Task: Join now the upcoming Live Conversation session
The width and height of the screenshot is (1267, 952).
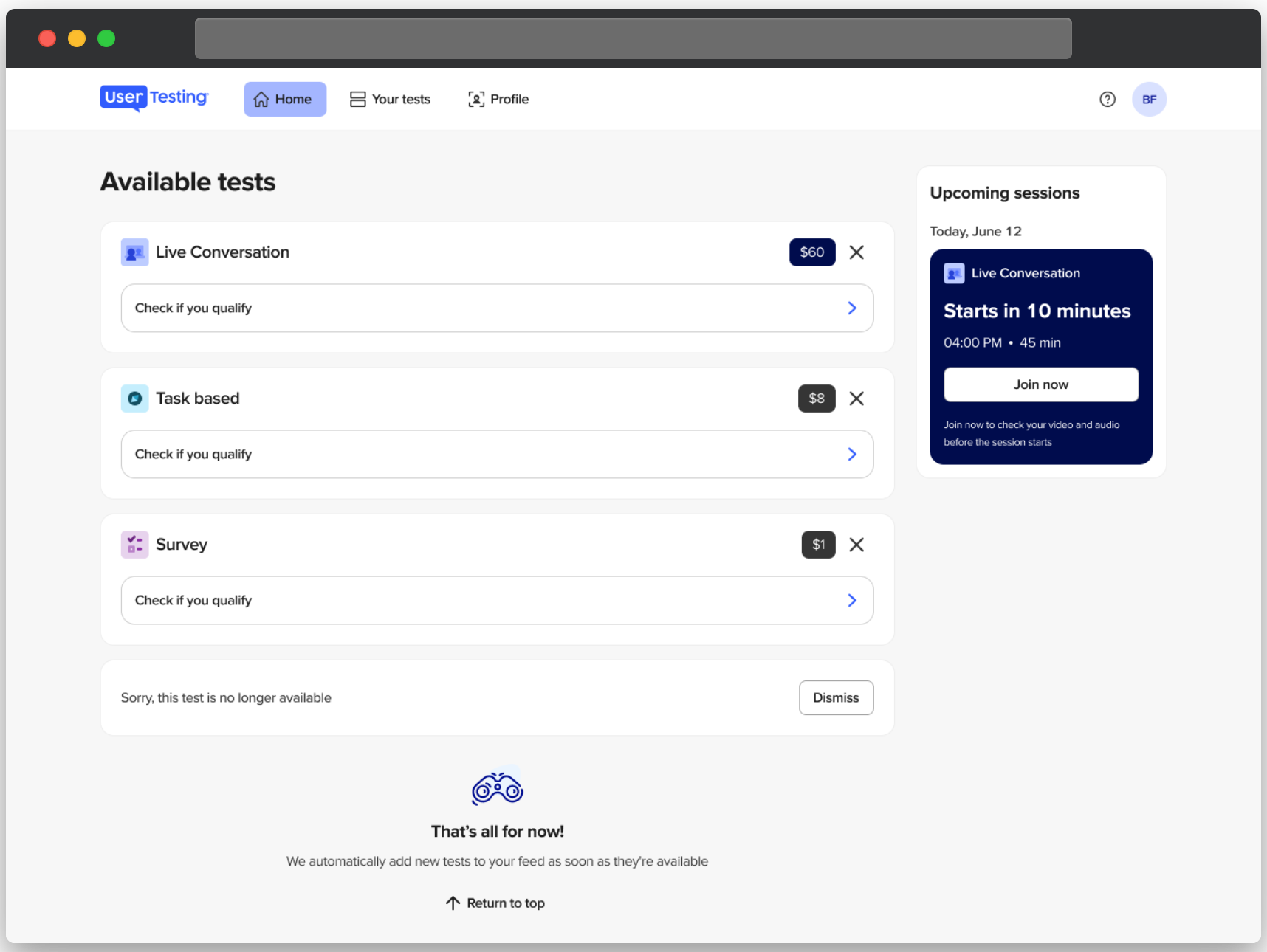Action: tap(1041, 384)
